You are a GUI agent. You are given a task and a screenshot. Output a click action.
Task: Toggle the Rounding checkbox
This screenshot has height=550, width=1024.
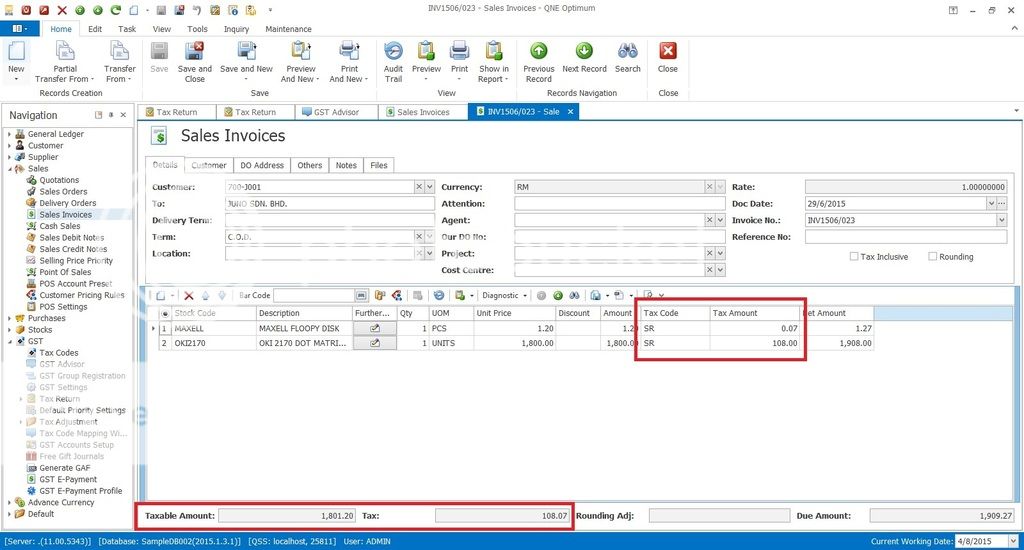click(933, 257)
